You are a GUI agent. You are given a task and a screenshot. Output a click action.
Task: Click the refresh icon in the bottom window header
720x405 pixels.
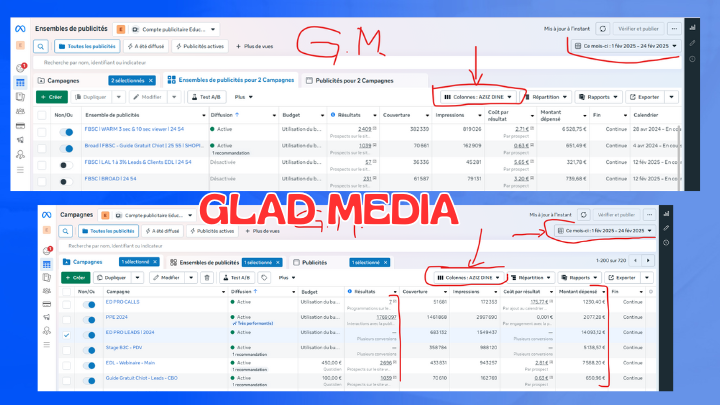pyautogui.click(x=583, y=215)
